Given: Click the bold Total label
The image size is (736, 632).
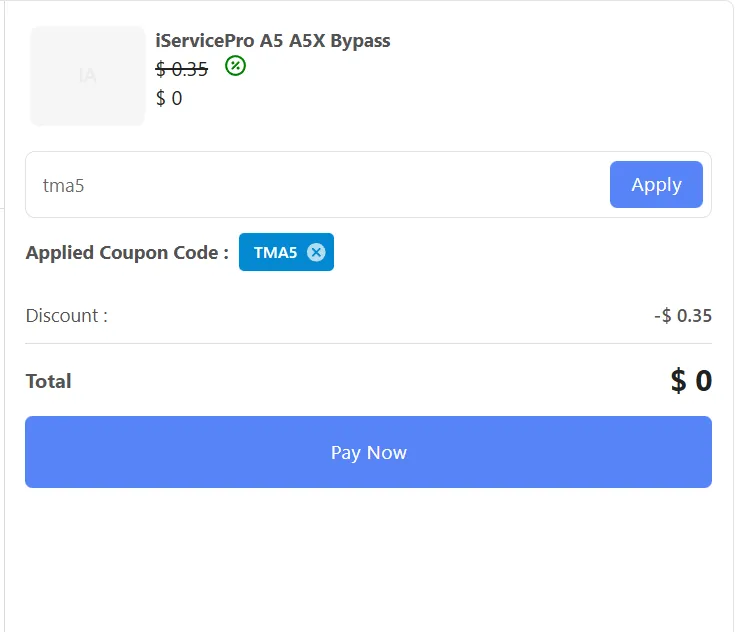Looking at the screenshot, I should (48, 381).
